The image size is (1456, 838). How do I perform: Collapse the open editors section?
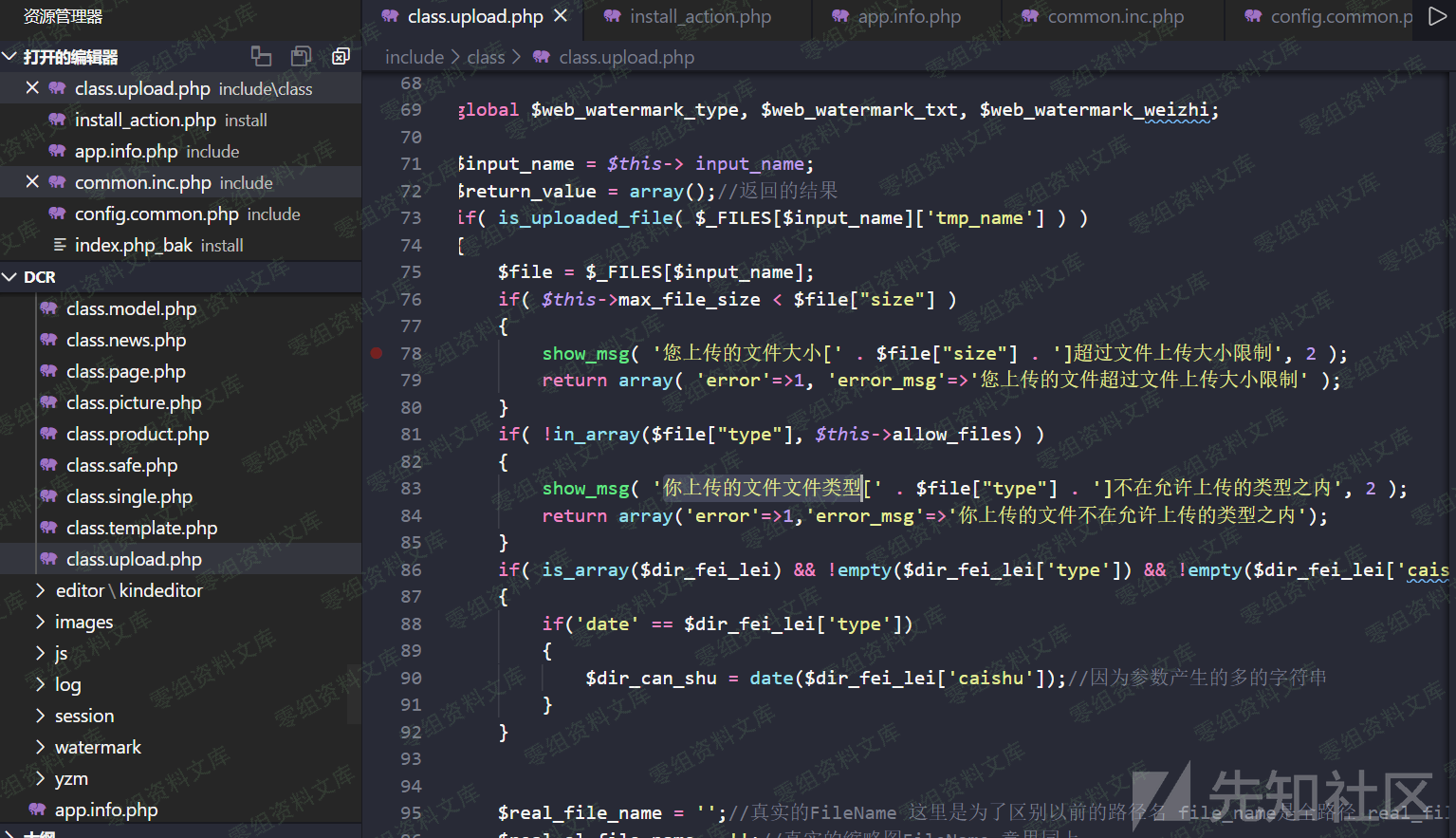coord(9,57)
